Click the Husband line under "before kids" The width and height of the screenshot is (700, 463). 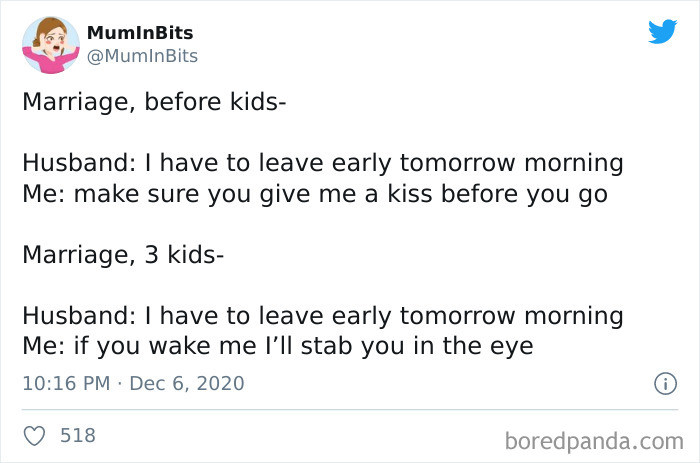[x=323, y=163]
